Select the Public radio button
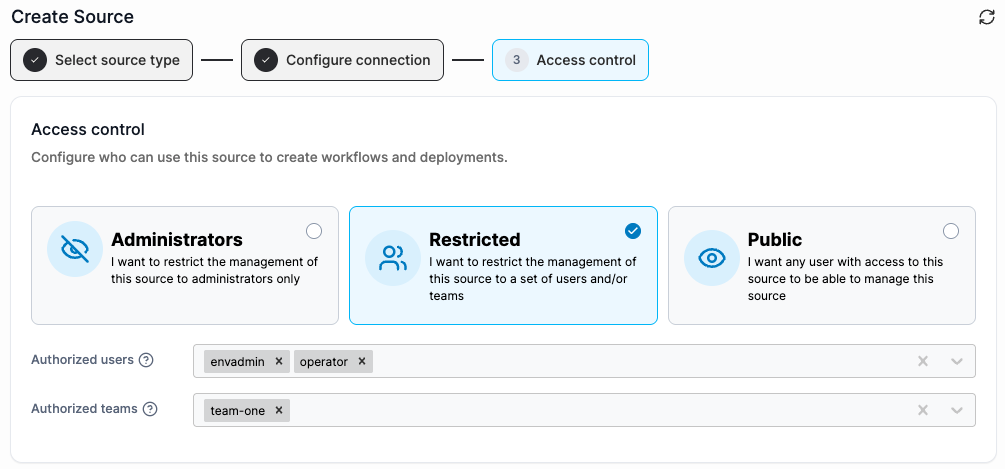The width and height of the screenshot is (1005, 469). pos(951,231)
